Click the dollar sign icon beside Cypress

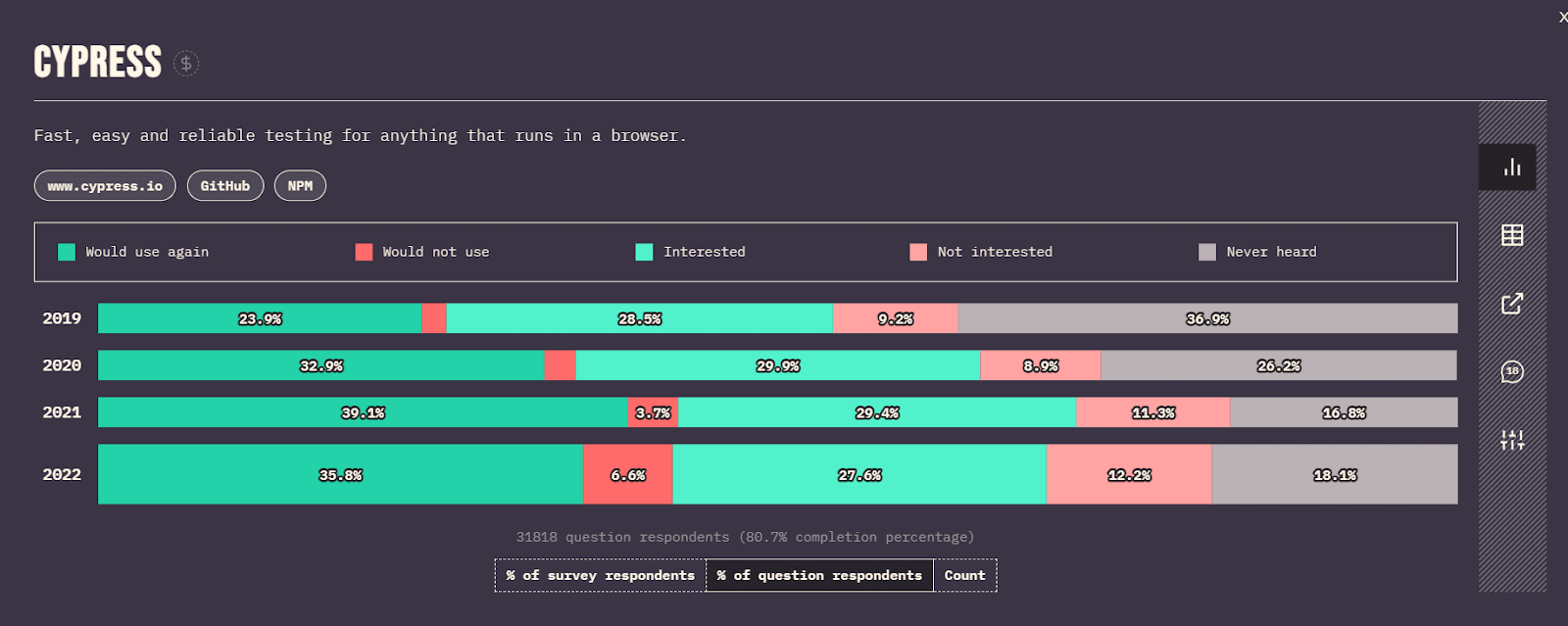(186, 64)
